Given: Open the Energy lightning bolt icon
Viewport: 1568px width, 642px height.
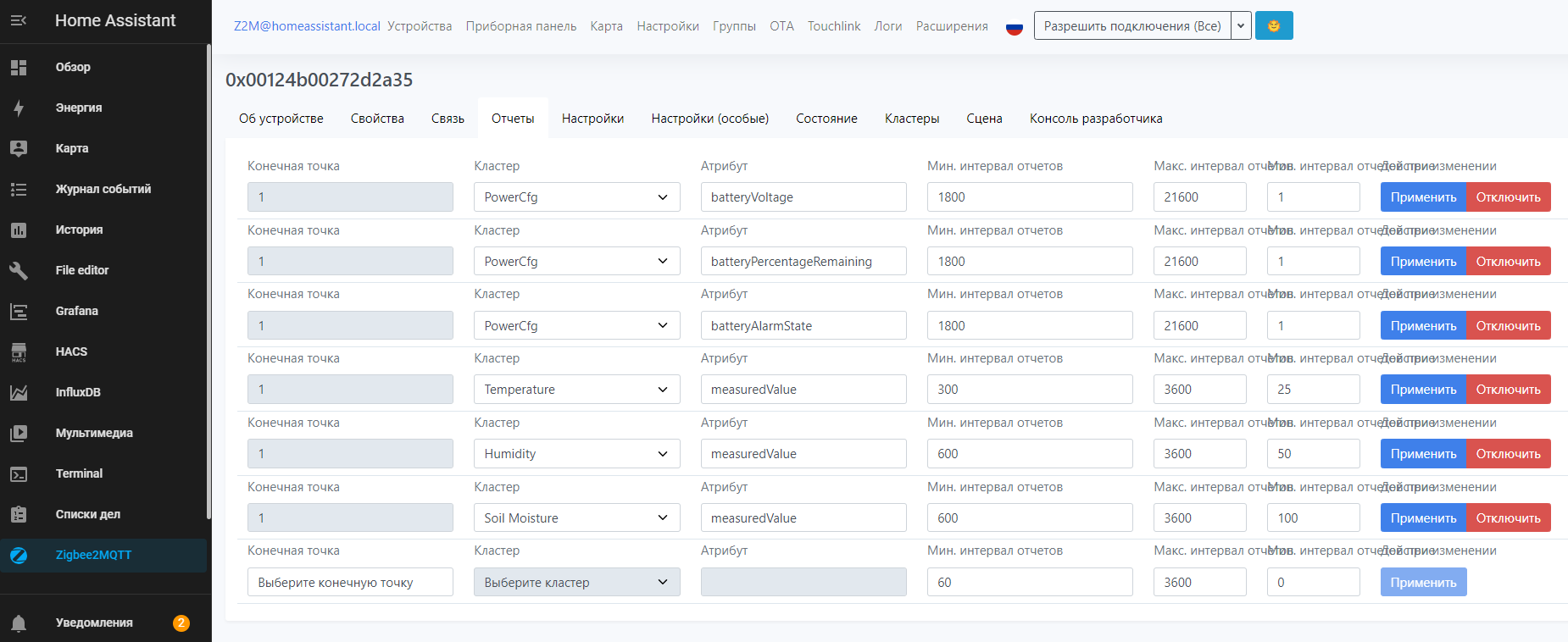Looking at the screenshot, I should (x=19, y=108).
